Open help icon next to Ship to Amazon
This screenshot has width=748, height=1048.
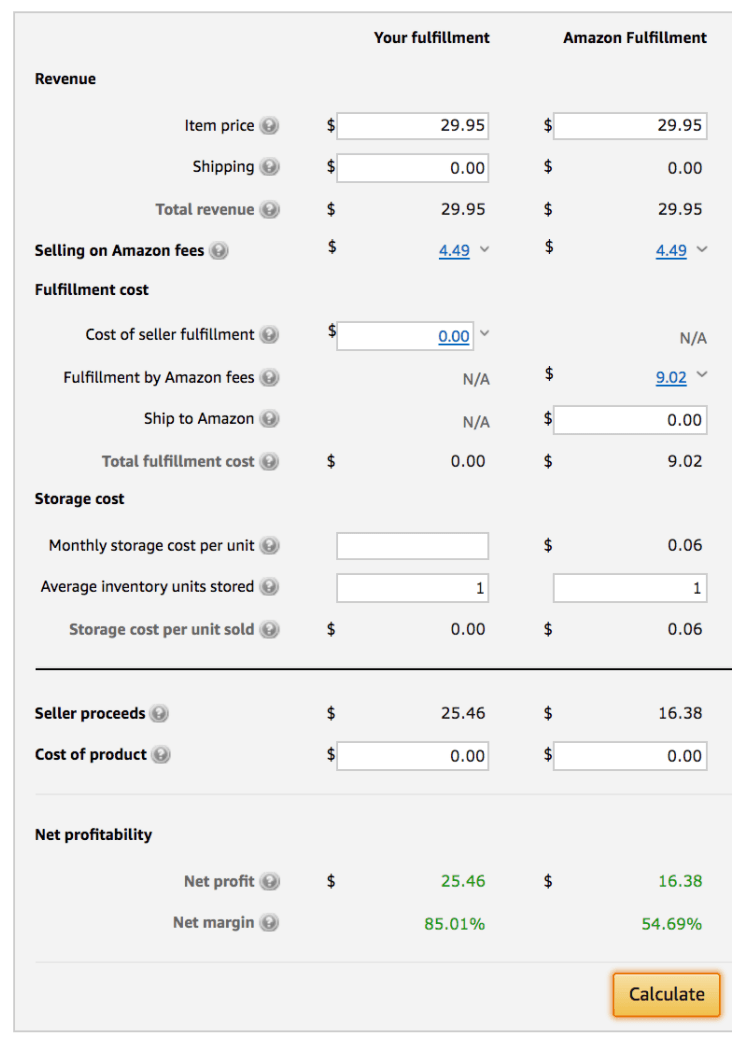point(269,419)
